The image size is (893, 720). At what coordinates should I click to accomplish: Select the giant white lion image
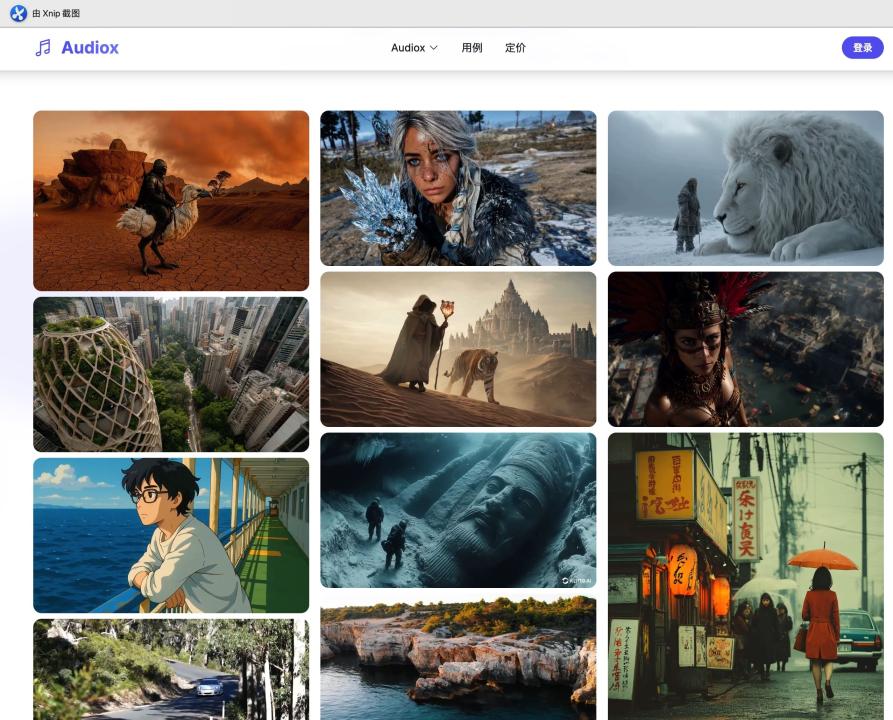click(746, 188)
